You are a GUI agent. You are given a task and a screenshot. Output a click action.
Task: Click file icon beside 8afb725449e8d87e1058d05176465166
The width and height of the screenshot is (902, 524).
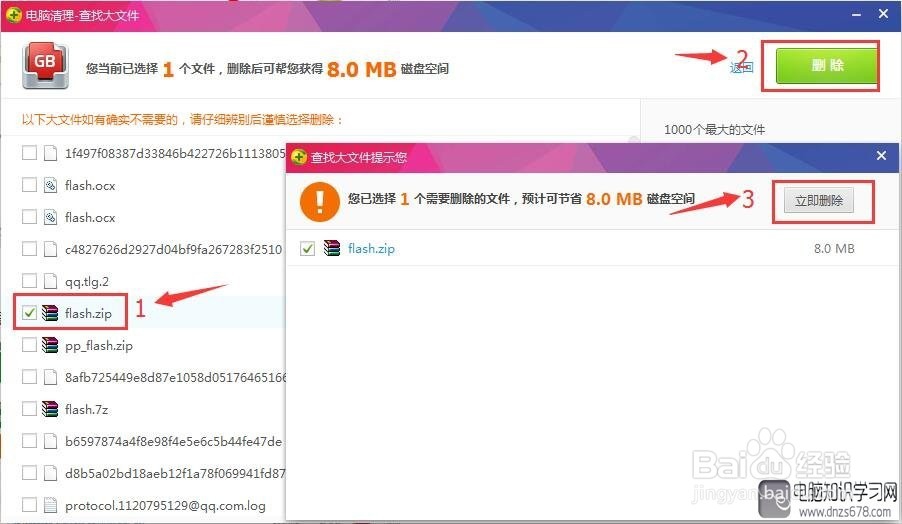tap(51, 377)
